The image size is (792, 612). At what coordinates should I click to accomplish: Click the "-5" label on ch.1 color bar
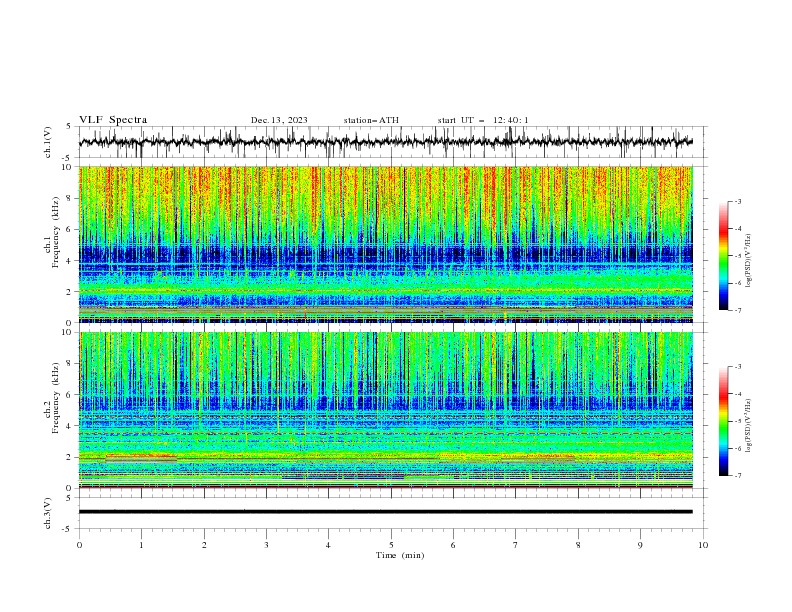[x=738, y=256]
